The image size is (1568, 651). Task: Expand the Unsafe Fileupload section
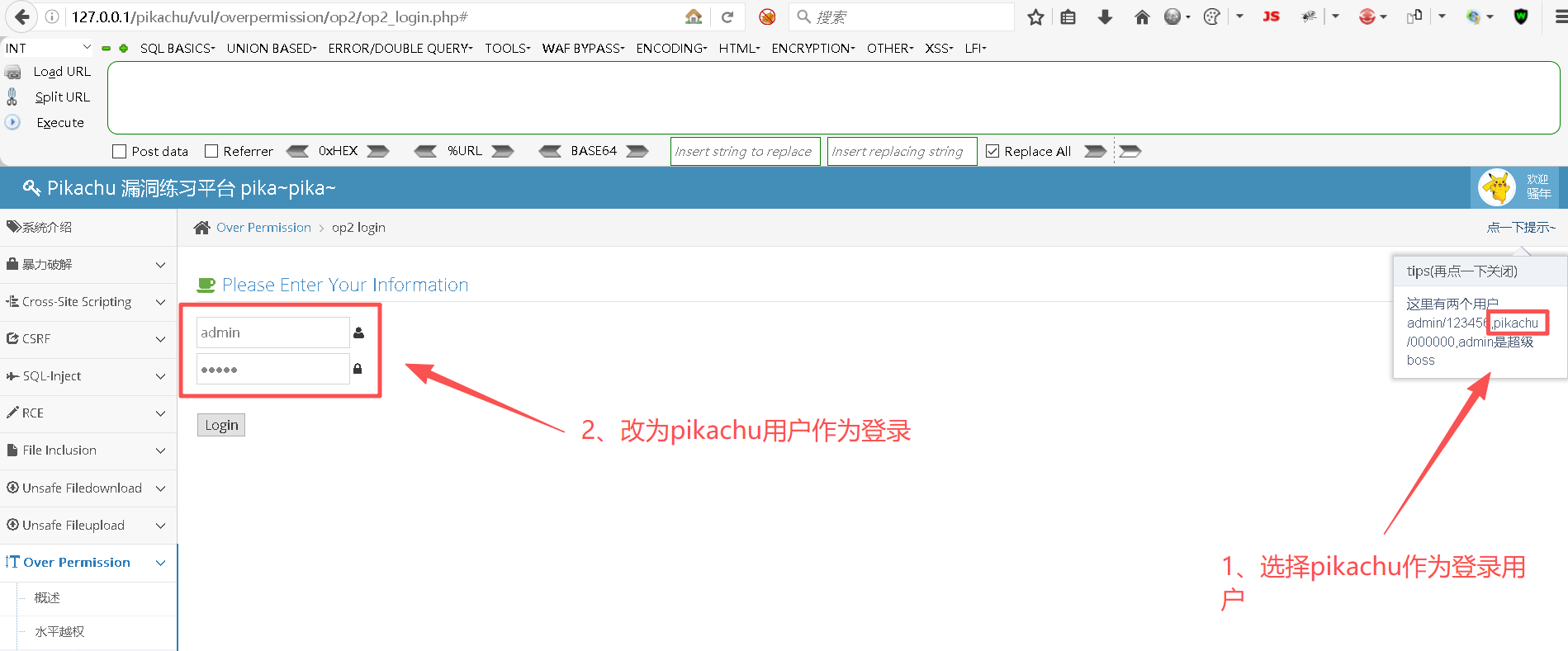[x=88, y=526]
